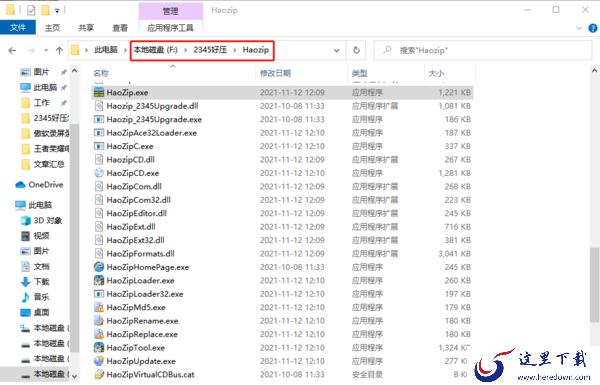
Task: Open 文档 folder in the sidebar
Action: tap(35, 266)
